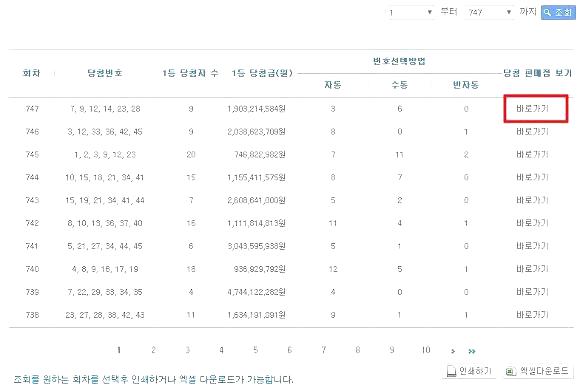Viewport: 580px width, 388px height.
Task: Open 바로가기 link for round 746
Action: pyautogui.click(x=532, y=131)
